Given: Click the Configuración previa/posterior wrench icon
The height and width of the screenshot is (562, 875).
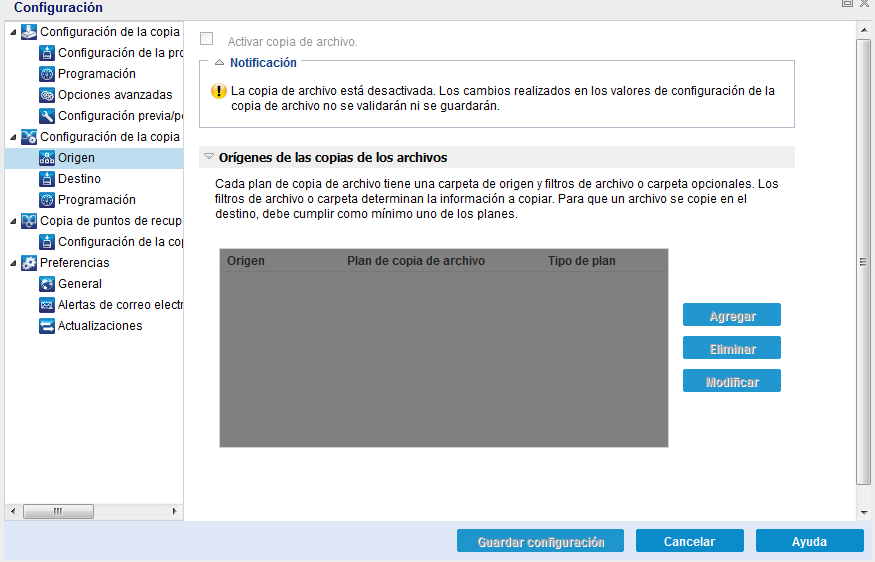Looking at the screenshot, I should click(x=47, y=116).
